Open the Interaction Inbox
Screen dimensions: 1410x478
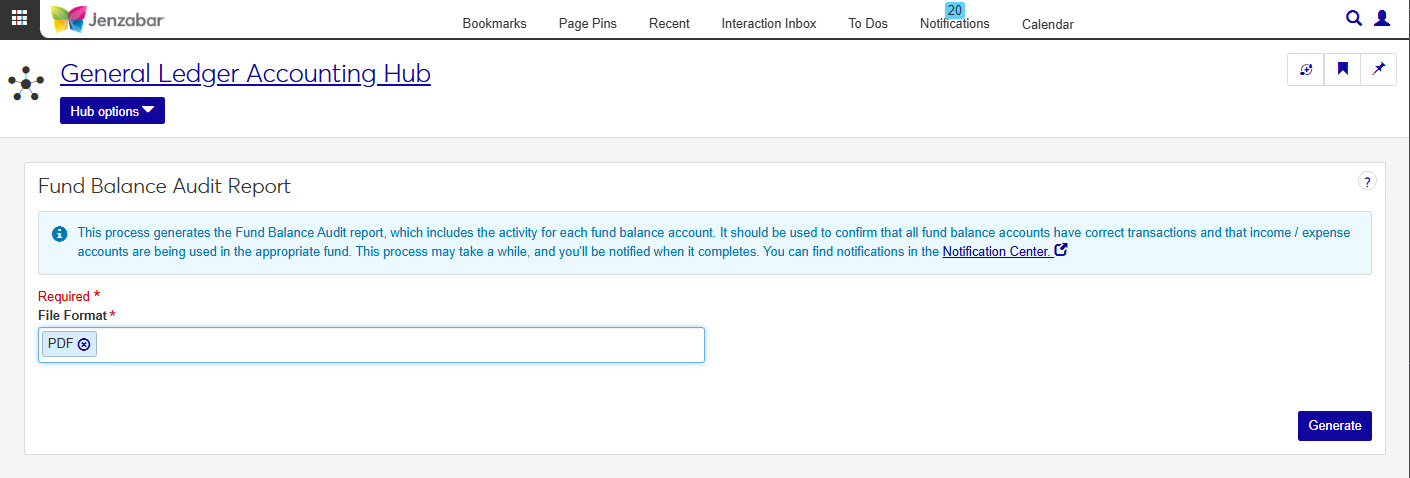point(769,24)
